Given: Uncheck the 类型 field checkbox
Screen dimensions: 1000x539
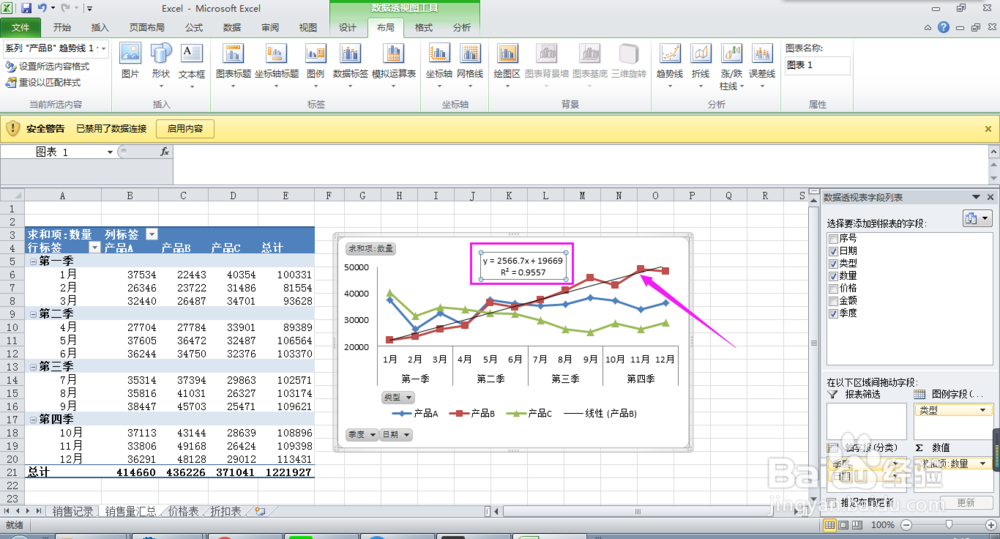Looking at the screenshot, I should tap(833, 263).
